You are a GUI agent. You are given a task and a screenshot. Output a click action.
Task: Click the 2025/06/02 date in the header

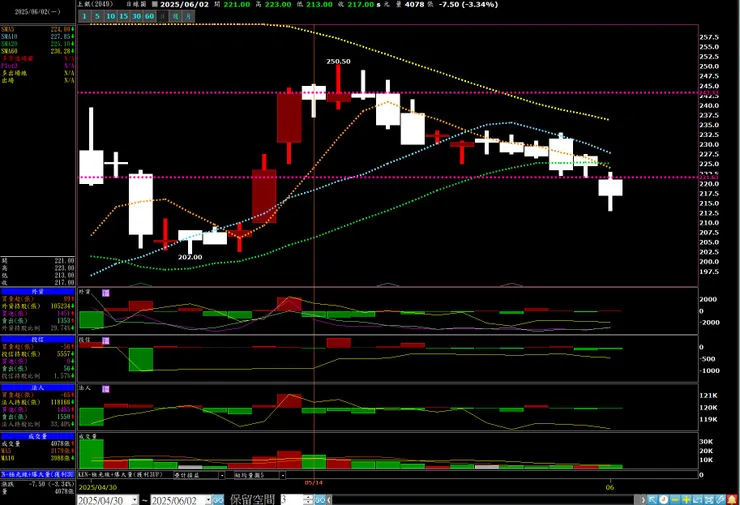coord(185,4)
